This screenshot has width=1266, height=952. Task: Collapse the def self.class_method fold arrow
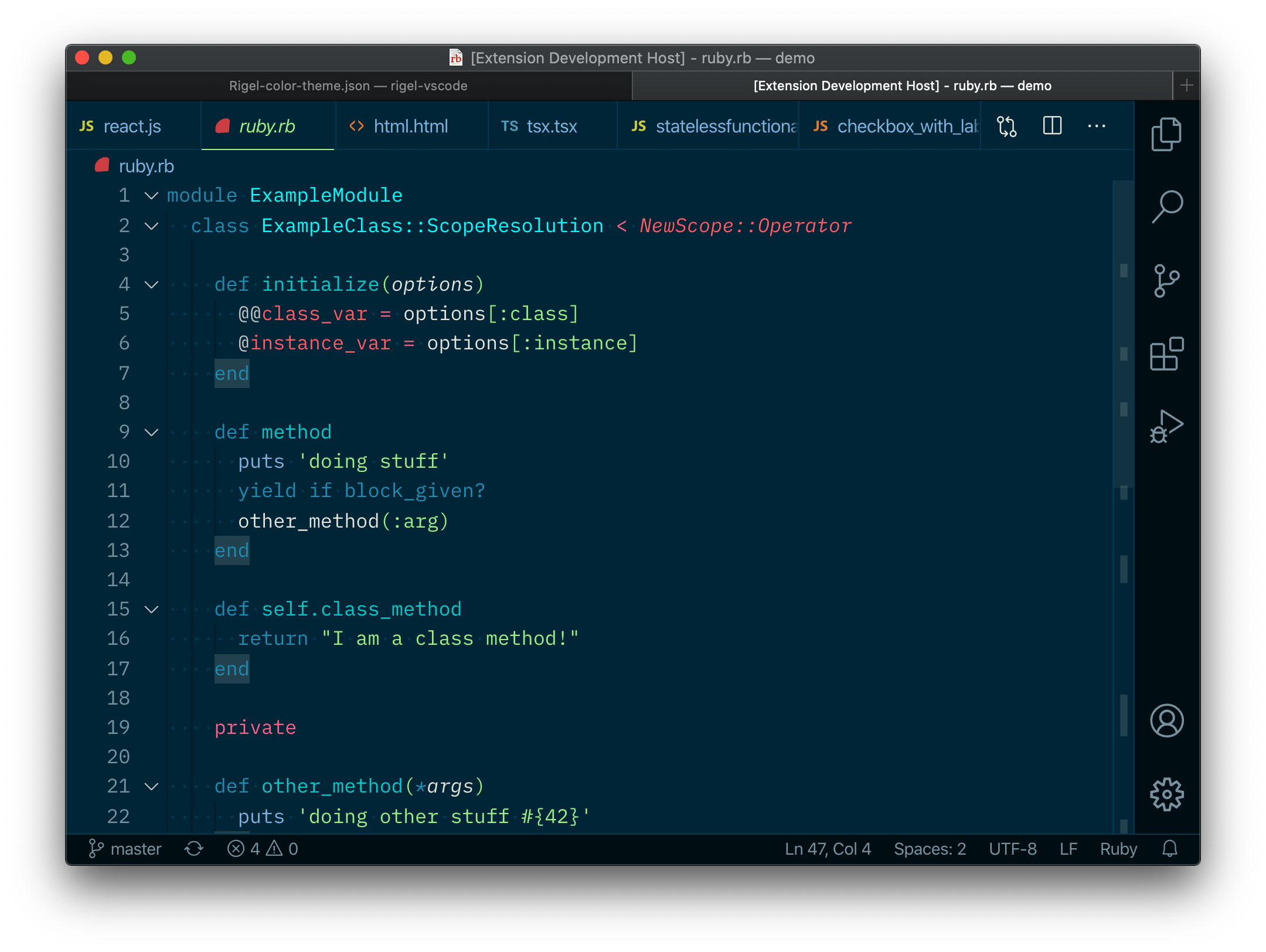pyautogui.click(x=152, y=610)
